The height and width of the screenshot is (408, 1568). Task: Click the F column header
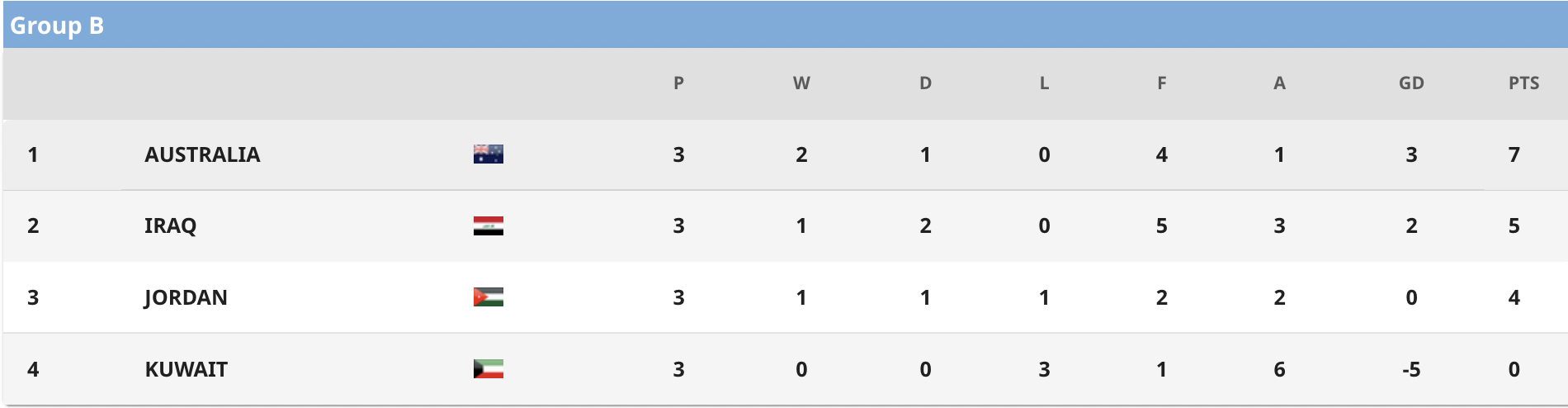tap(1161, 83)
